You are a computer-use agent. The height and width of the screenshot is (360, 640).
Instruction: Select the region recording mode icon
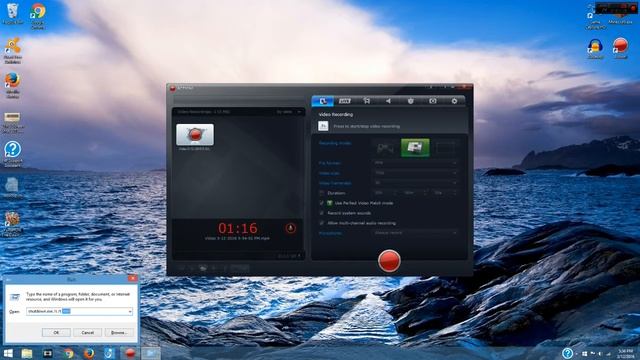coord(445,148)
